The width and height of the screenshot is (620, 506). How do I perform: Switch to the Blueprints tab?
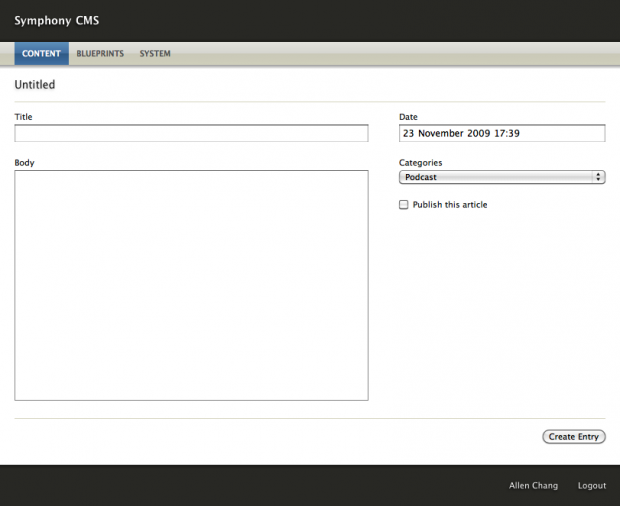pyautogui.click(x=100, y=53)
